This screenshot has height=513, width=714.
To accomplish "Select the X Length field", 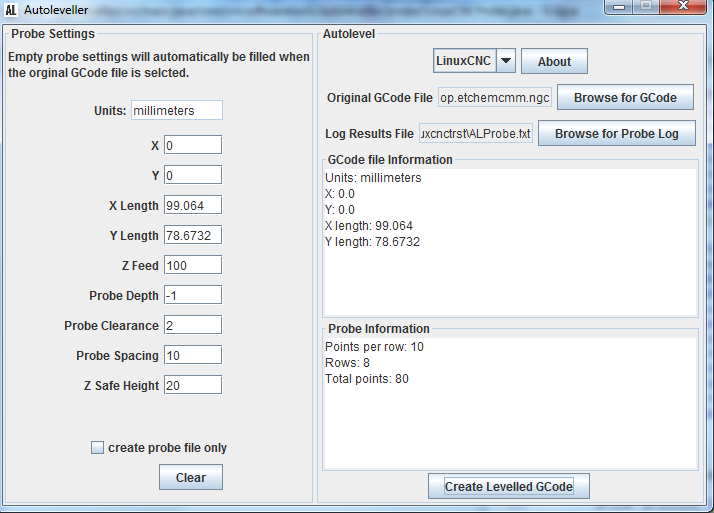I will pos(193,205).
